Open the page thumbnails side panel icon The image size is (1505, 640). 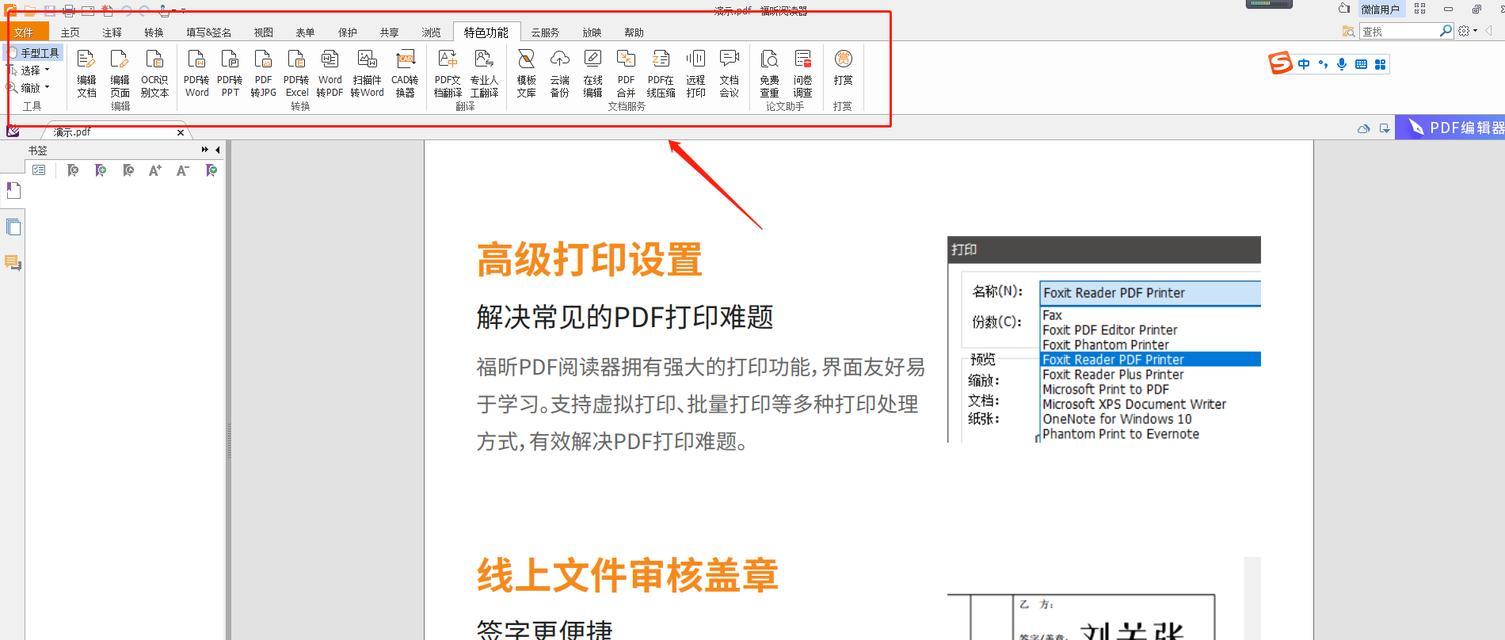point(13,227)
